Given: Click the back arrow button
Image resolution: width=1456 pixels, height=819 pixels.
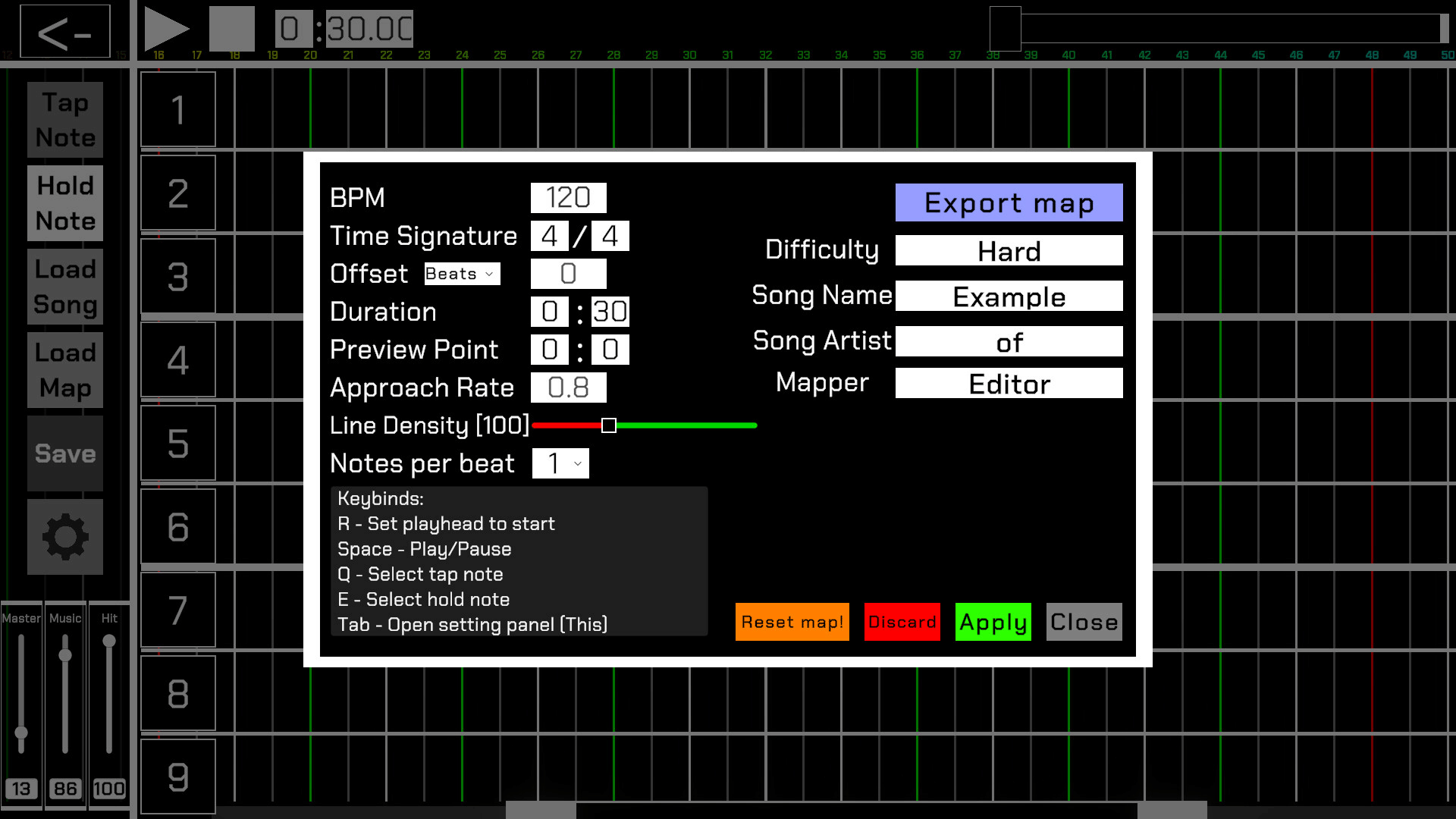Looking at the screenshot, I should (64, 32).
